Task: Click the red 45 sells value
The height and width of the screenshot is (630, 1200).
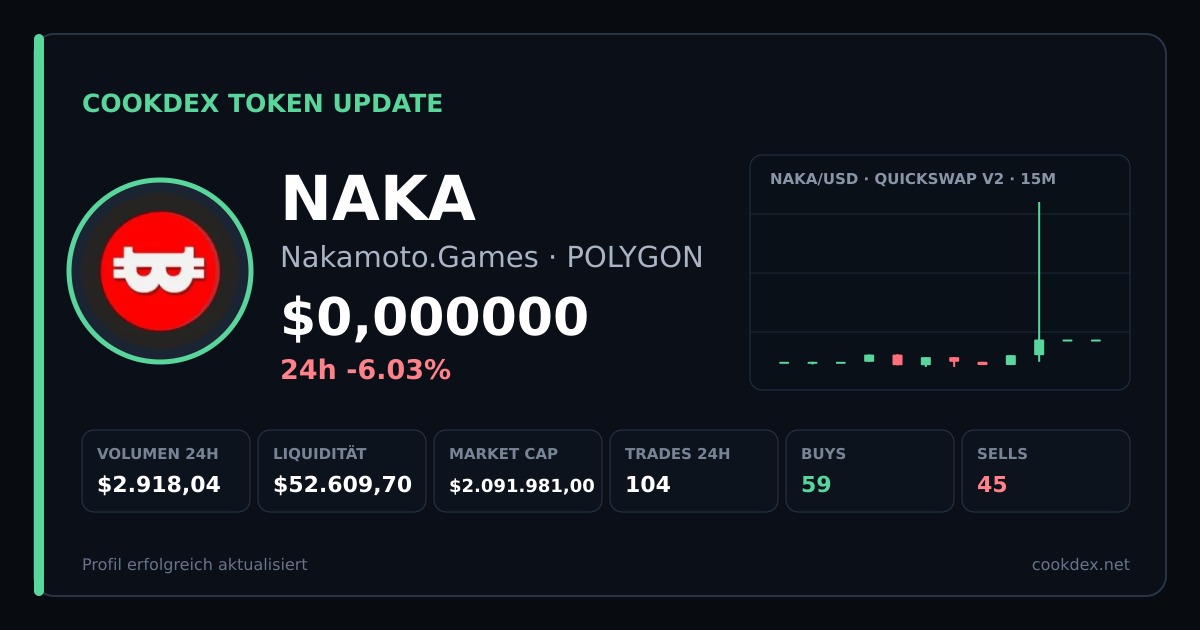Action: click(992, 485)
